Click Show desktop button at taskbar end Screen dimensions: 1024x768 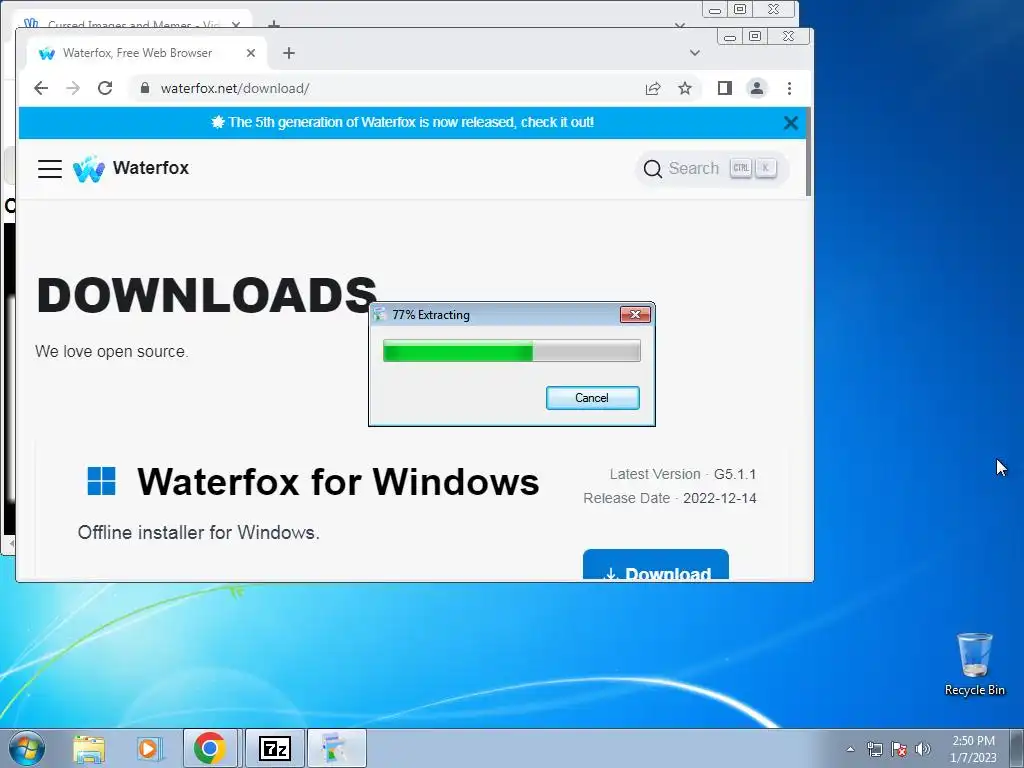coord(1016,748)
